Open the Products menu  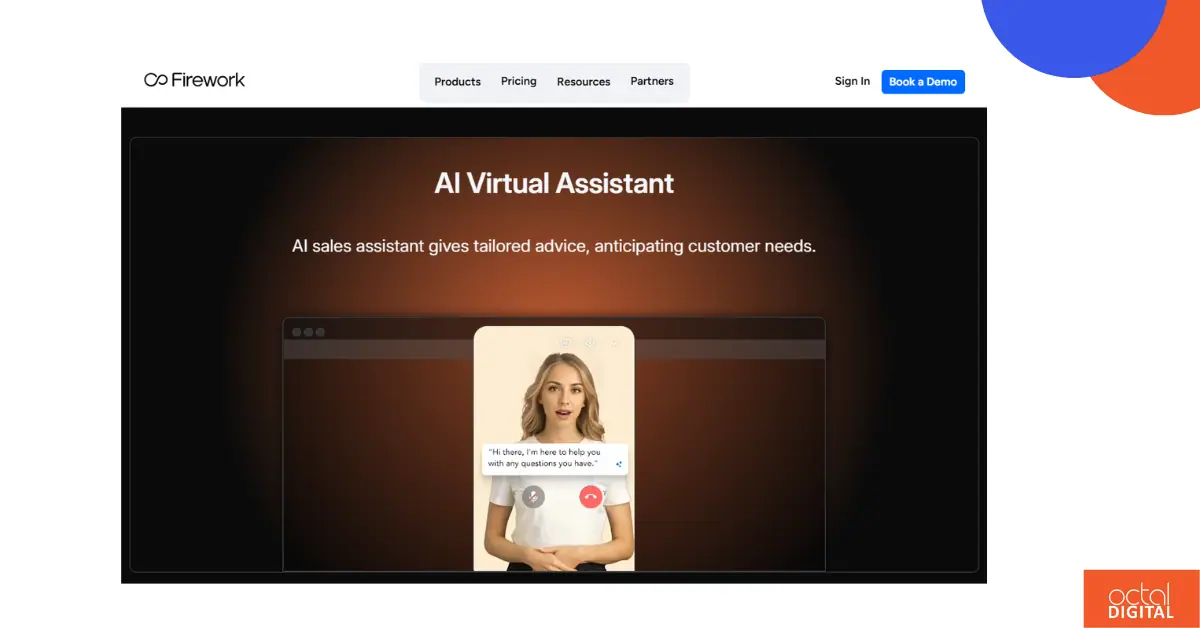[457, 82]
